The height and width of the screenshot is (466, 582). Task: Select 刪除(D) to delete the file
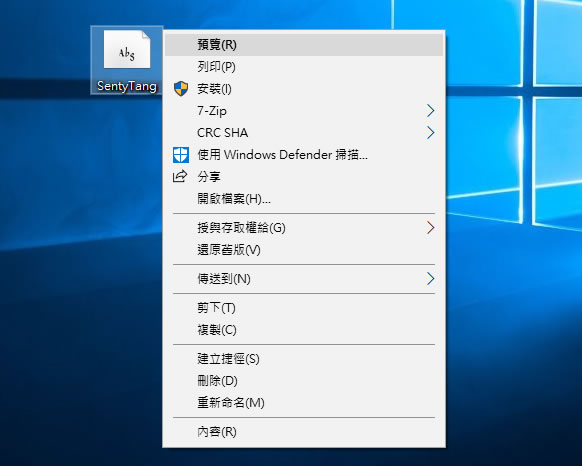click(304, 381)
